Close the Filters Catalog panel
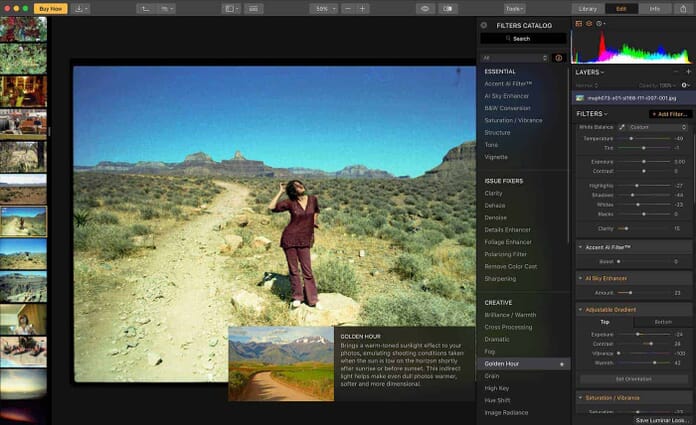 click(484, 25)
